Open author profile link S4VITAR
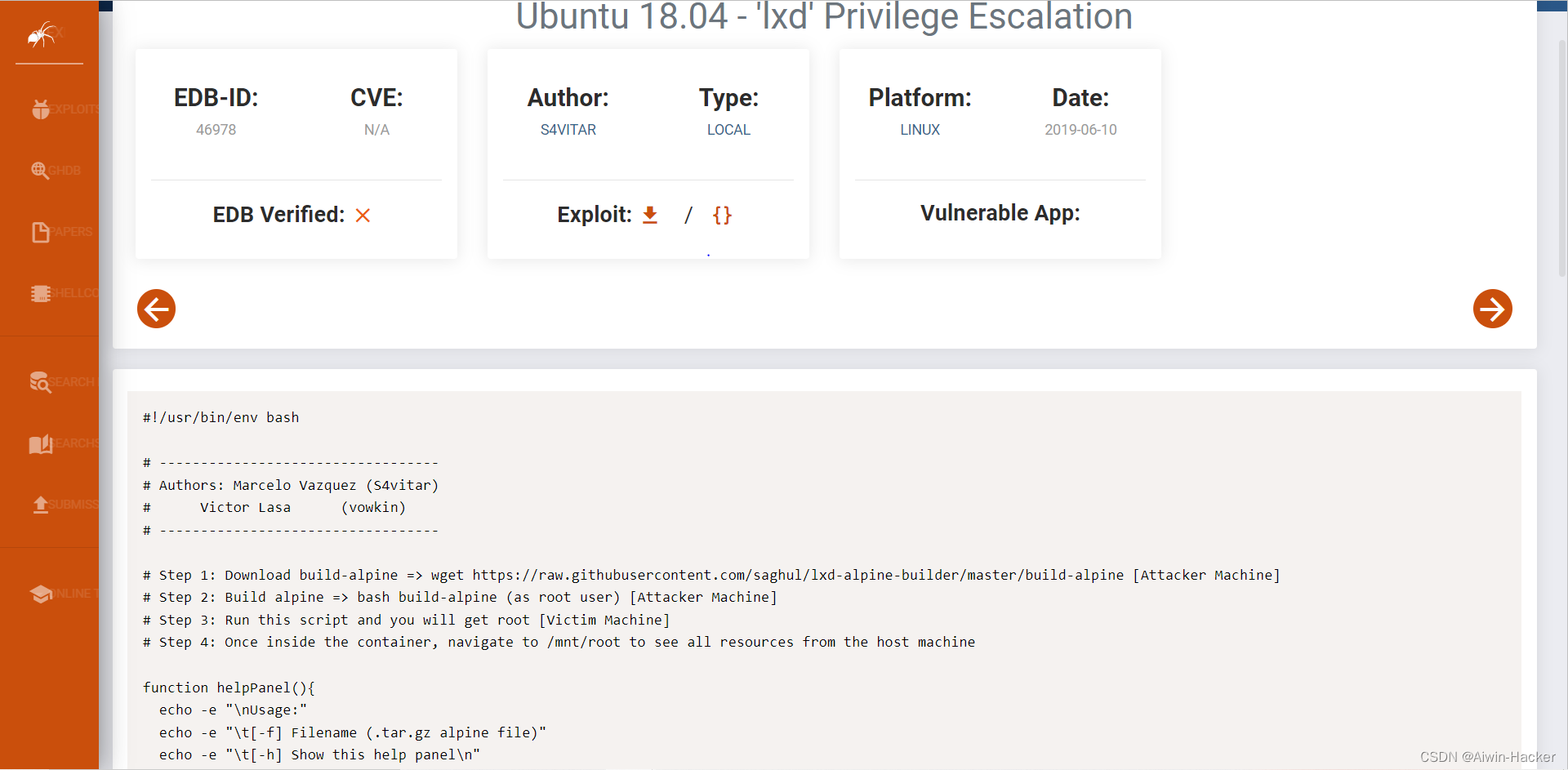Screen dimensions: 1568x770 click(568, 129)
